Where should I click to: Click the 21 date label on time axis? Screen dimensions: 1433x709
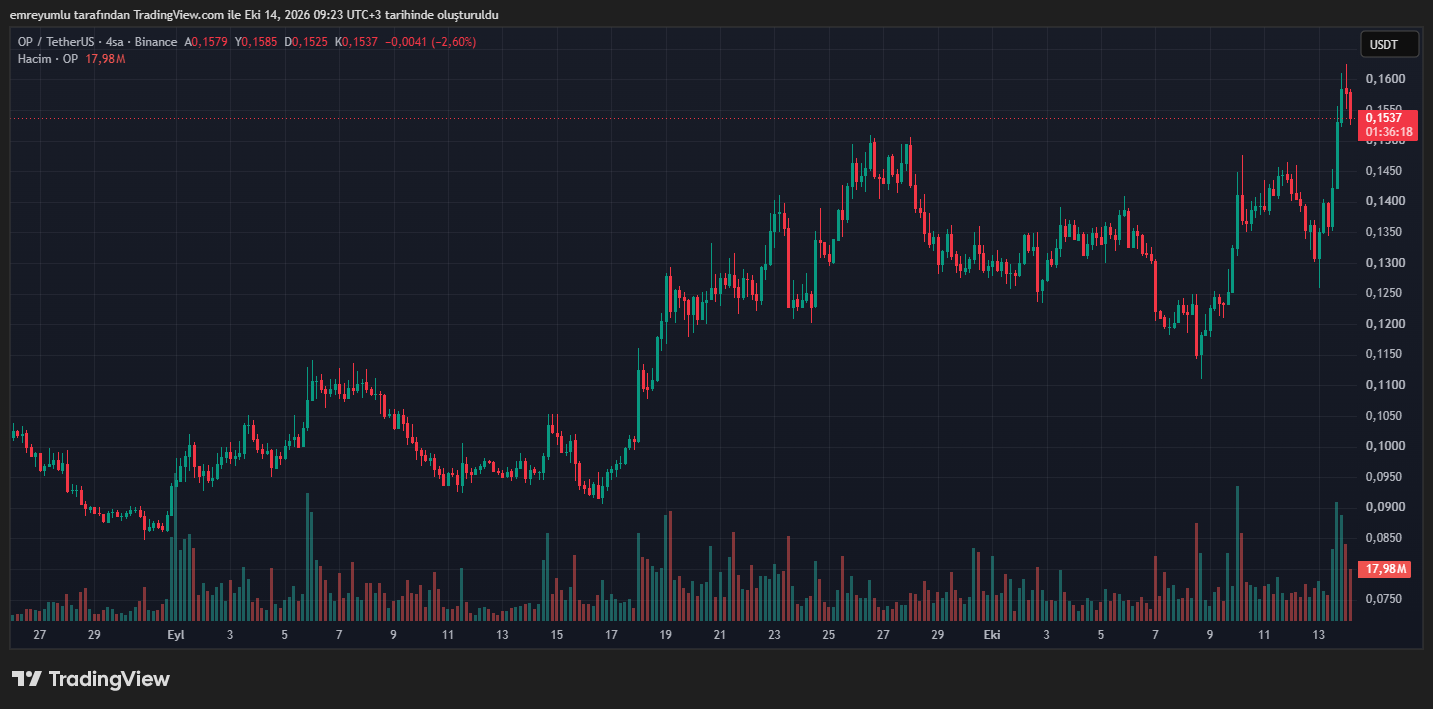720,635
